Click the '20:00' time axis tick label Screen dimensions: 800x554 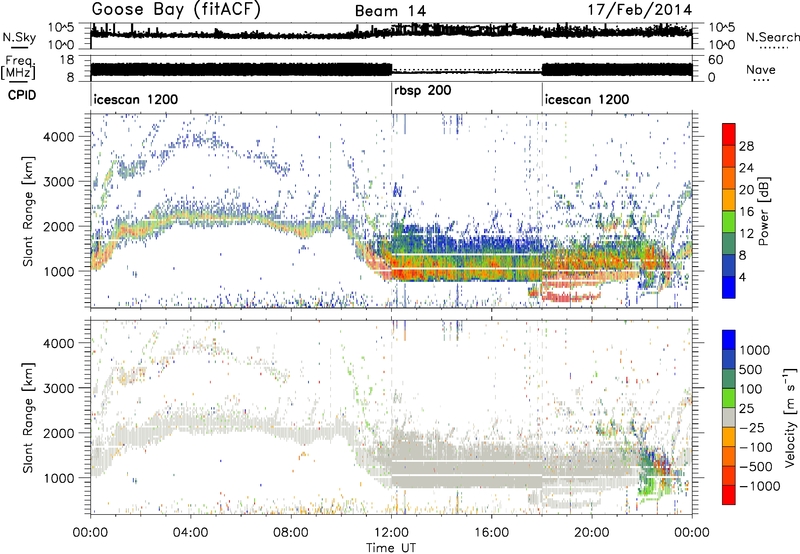click(x=591, y=533)
